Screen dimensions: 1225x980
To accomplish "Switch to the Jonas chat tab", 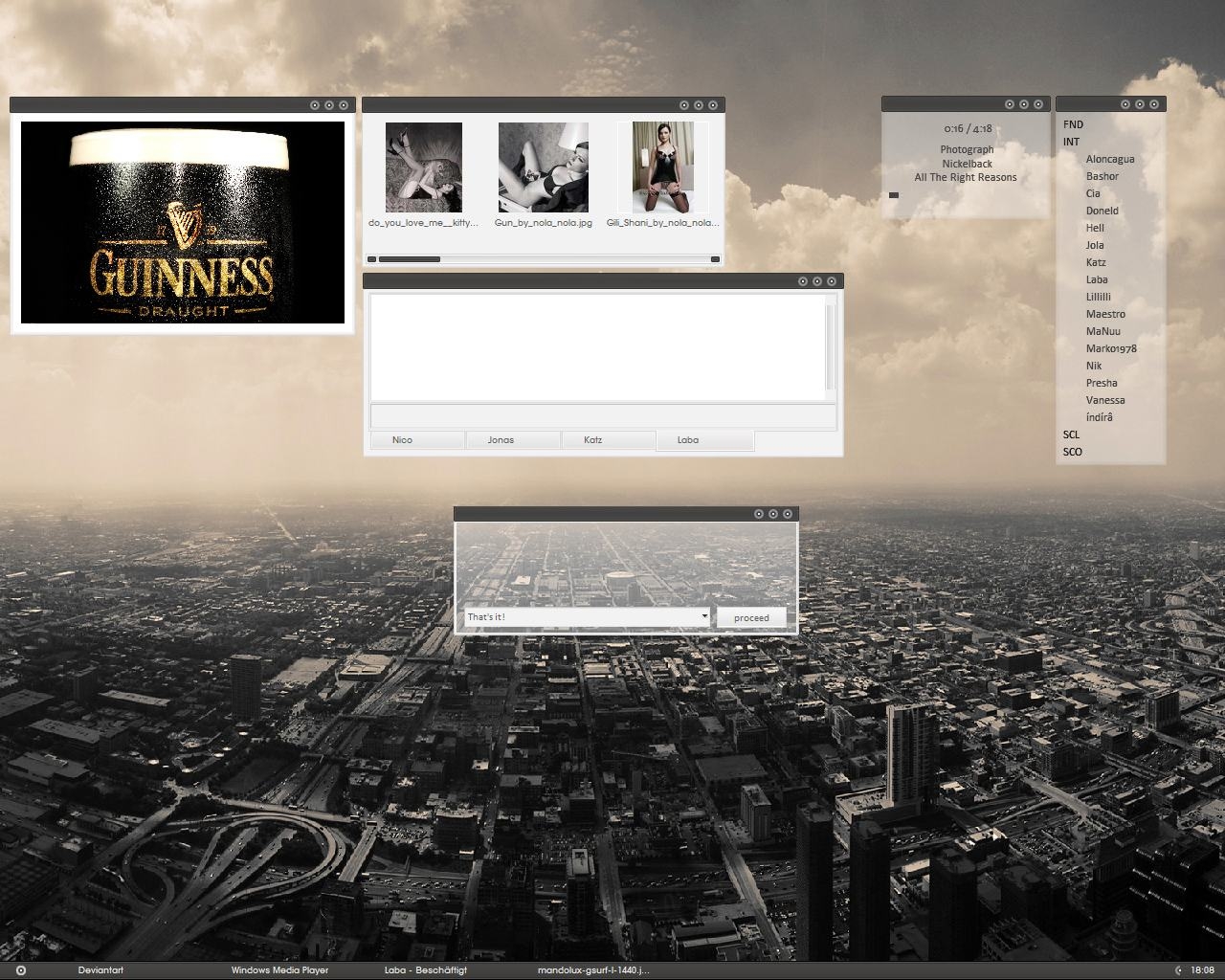I will (513, 440).
